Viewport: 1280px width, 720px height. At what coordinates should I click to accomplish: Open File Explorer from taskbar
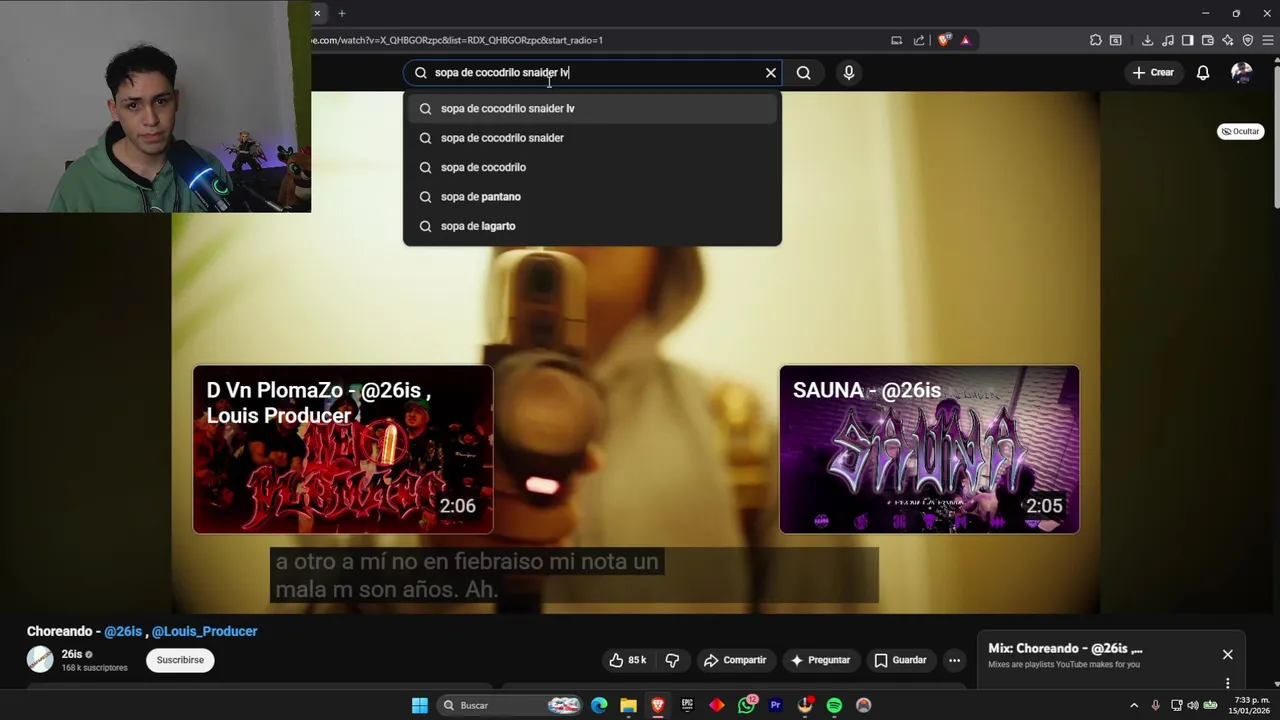pyautogui.click(x=628, y=706)
